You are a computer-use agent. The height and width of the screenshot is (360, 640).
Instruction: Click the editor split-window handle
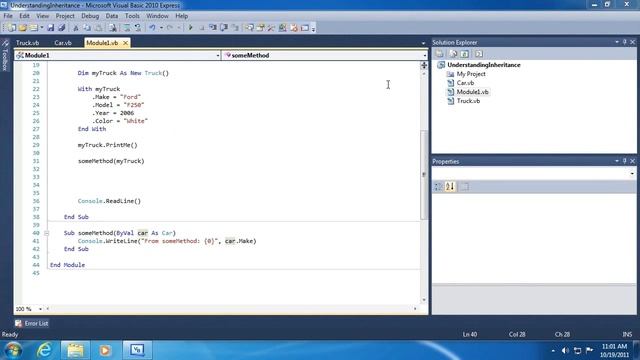coord(424,65)
